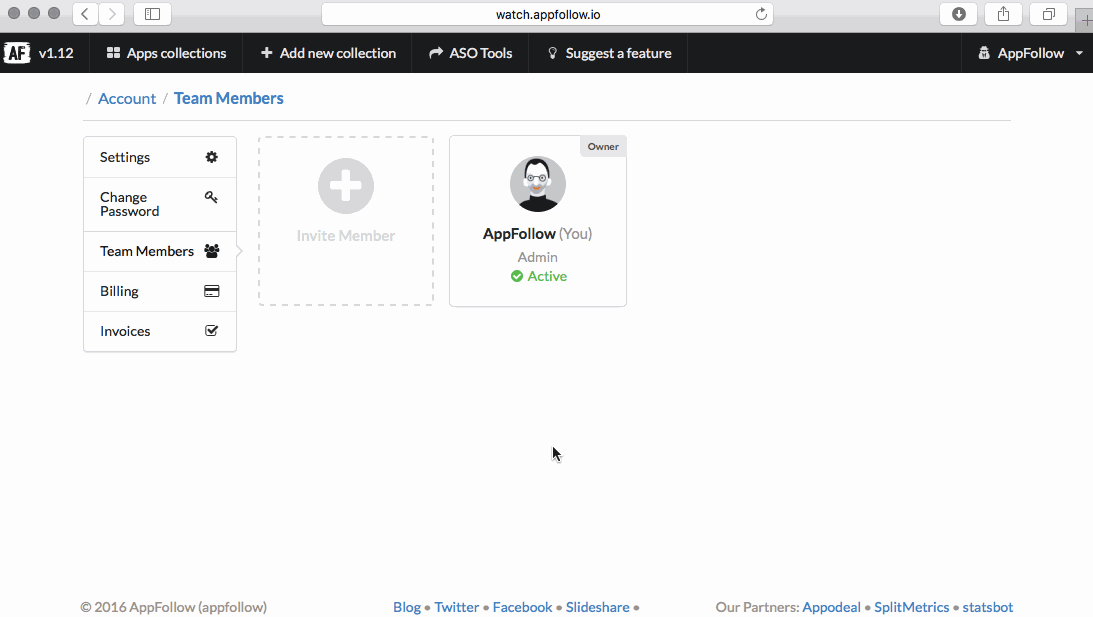Screen dimensions: 1093x617
Task: Click the Billing credit card icon
Action: point(211,291)
